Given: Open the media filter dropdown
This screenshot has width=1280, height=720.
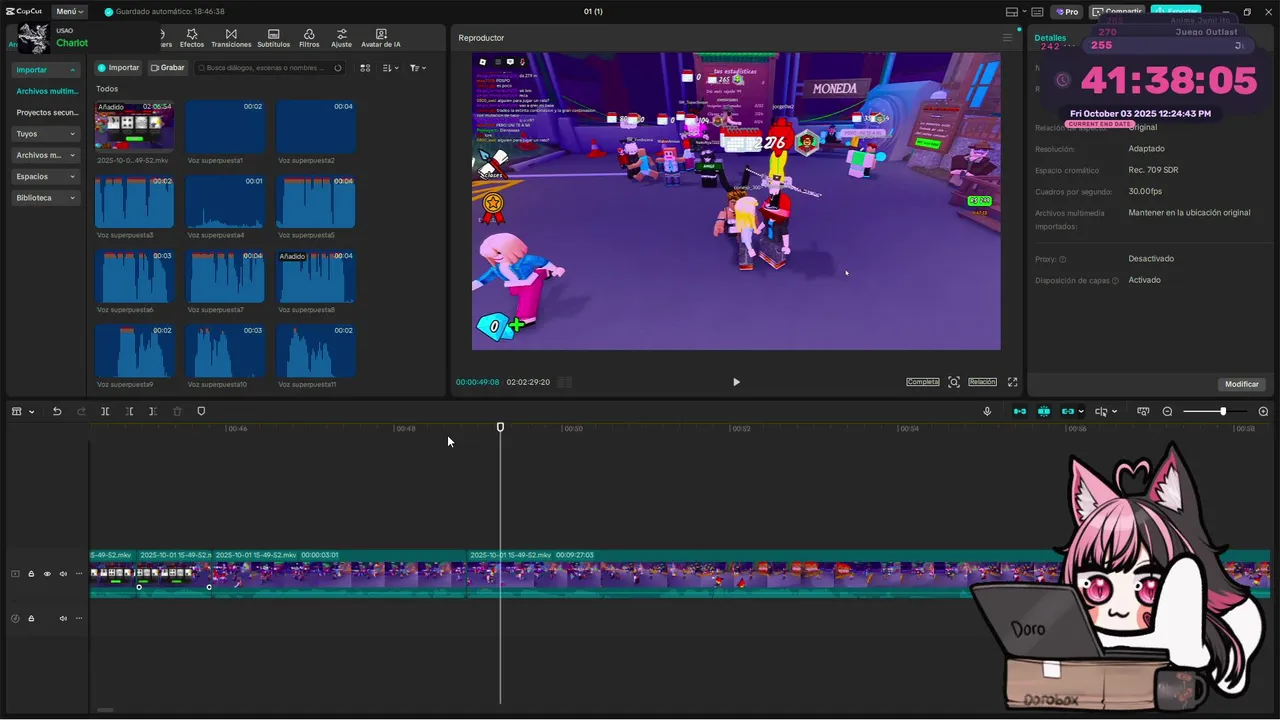Looking at the screenshot, I should [x=418, y=68].
